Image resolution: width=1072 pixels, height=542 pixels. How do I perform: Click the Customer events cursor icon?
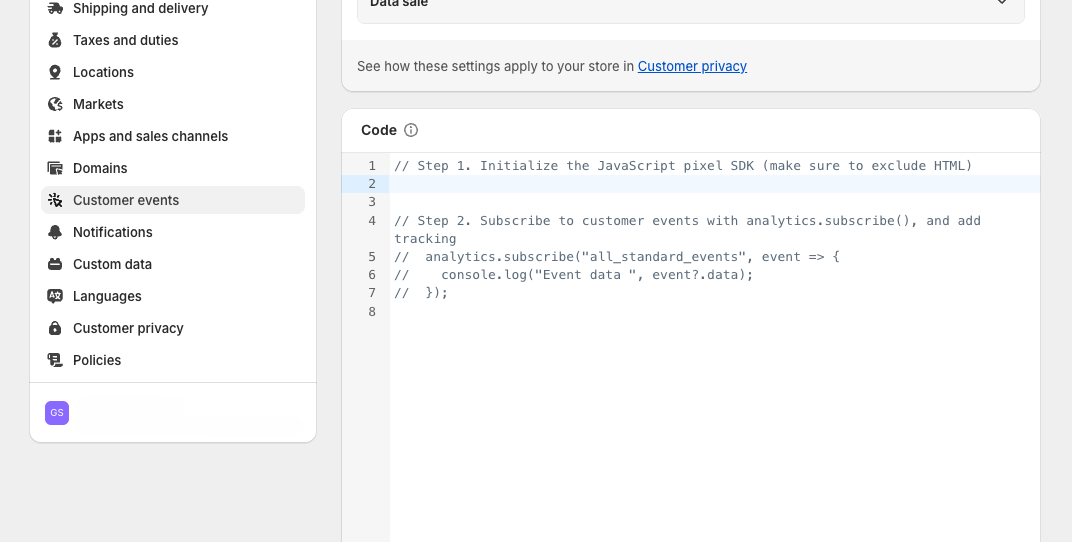55,200
